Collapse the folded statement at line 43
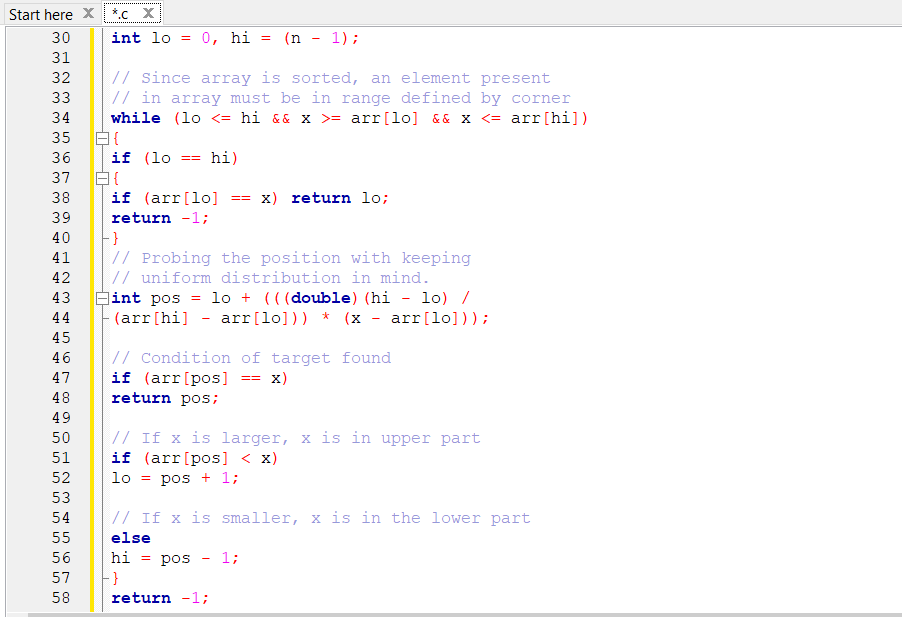902x617 pixels. [x=102, y=298]
